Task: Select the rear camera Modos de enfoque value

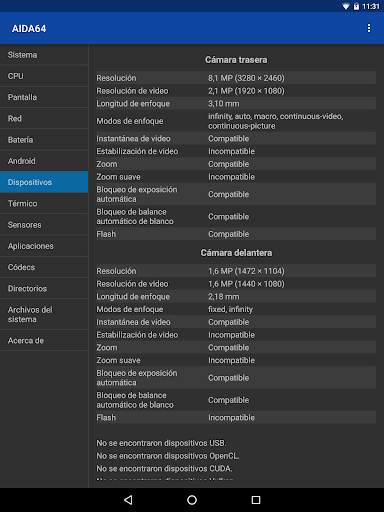Action: pyautogui.click(x=275, y=121)
